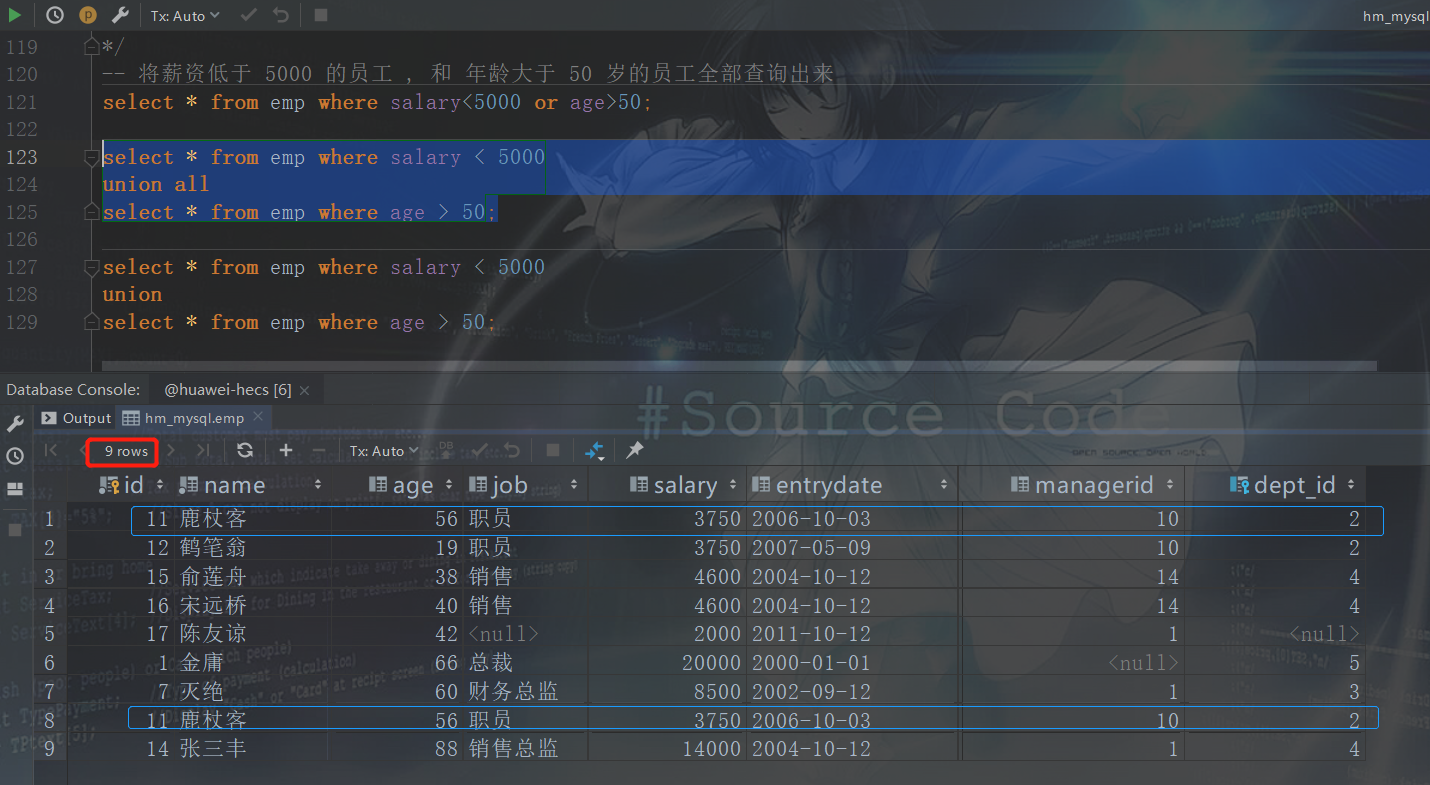Screen dimensions: 1430x785
Task: Click the Stop square in the results toolbar
Action: tap(552, 451)
